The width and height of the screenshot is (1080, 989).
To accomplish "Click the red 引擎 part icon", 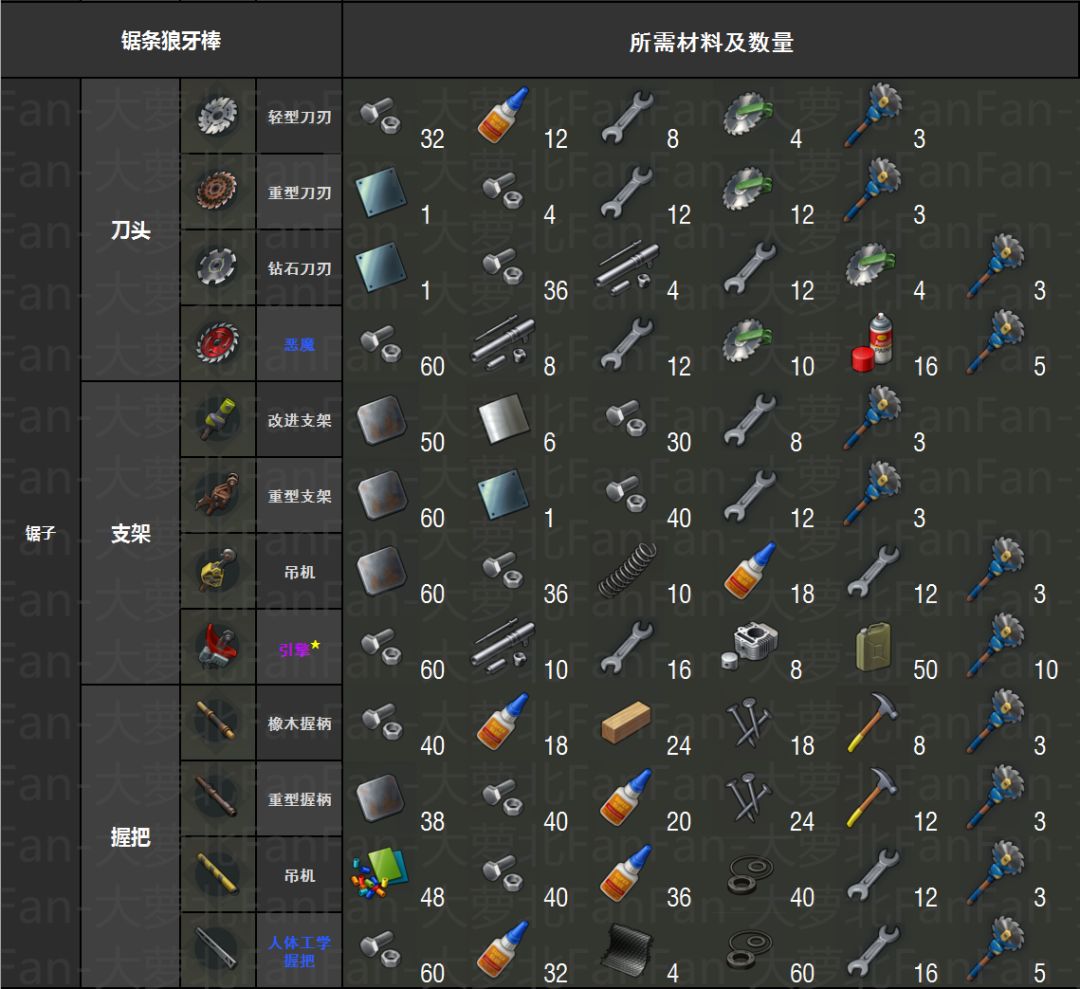I will [x=218, y=646].
